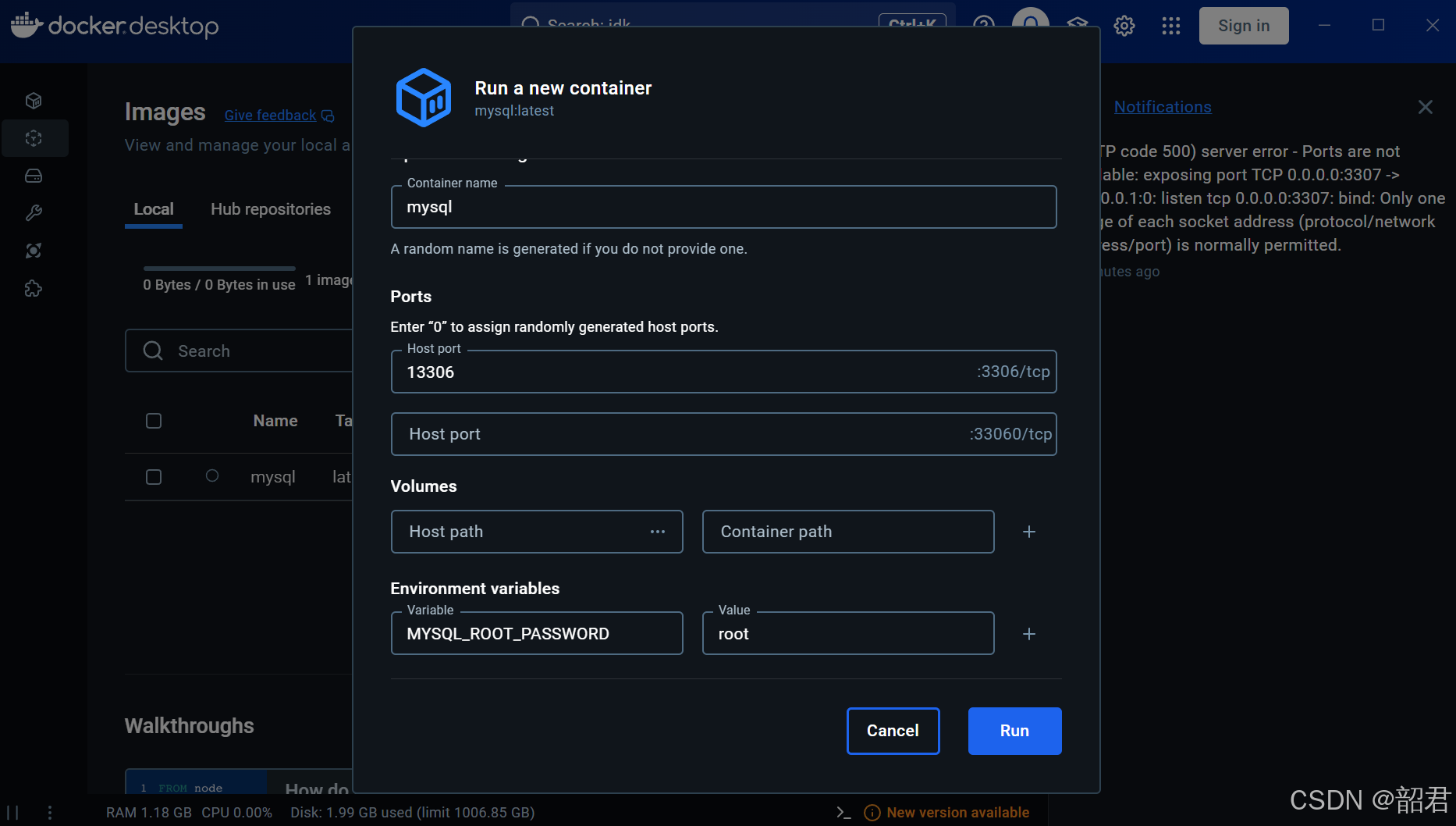
Task: Open the Learning center graduation cap icon
Action: click(x=1078, y=23)
